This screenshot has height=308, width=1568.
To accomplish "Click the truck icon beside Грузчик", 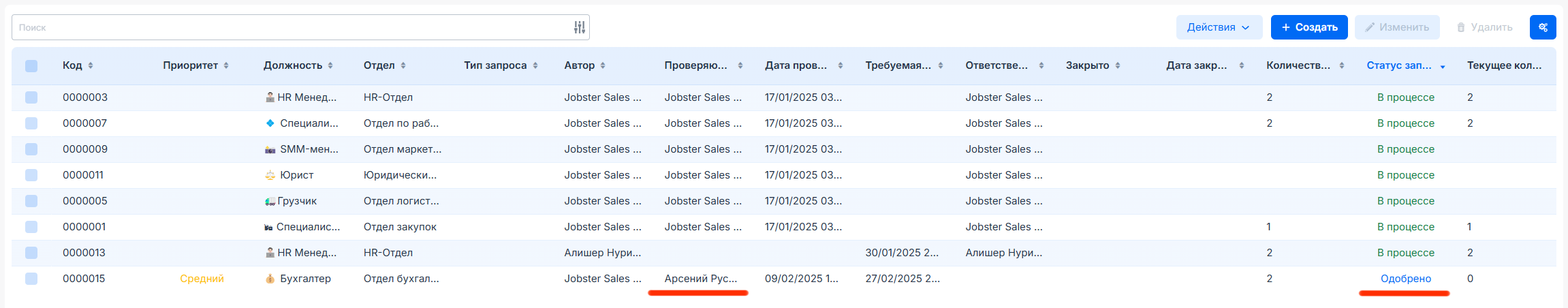I will click(270, 201).
